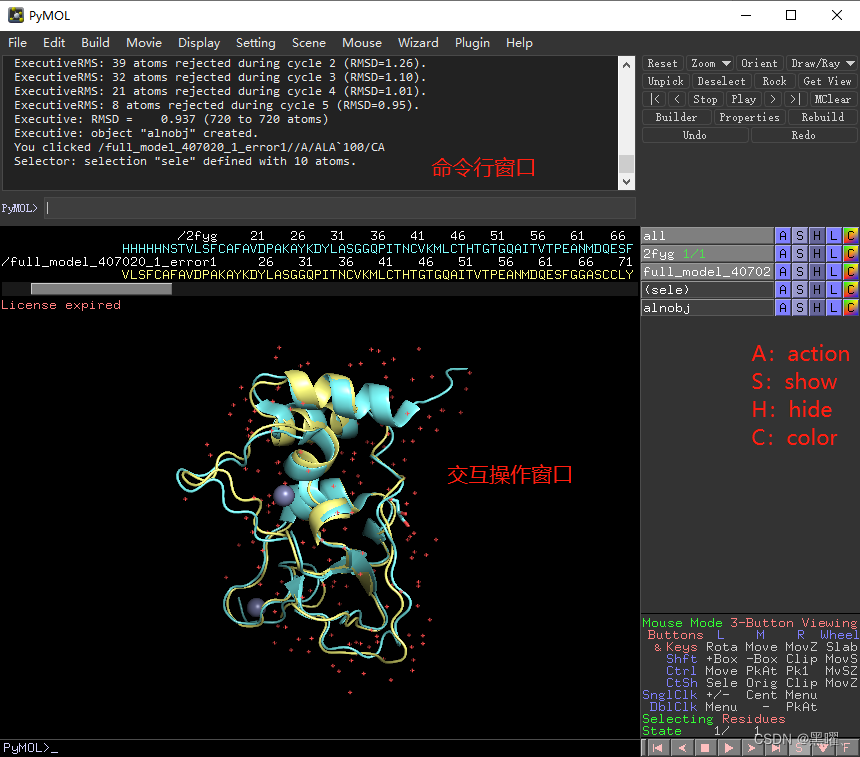
Task: Open the A action menu for the 2fyg object
Action: click(783, 253)
